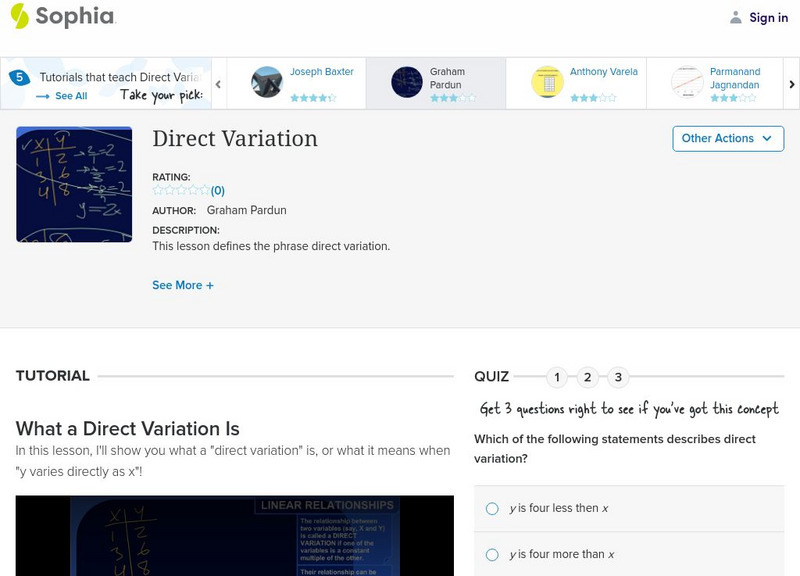This screenshot has width=800, height=576.
Task: Select Graham Pardun's tutorial tab
Action: click(x=436, y=84)
